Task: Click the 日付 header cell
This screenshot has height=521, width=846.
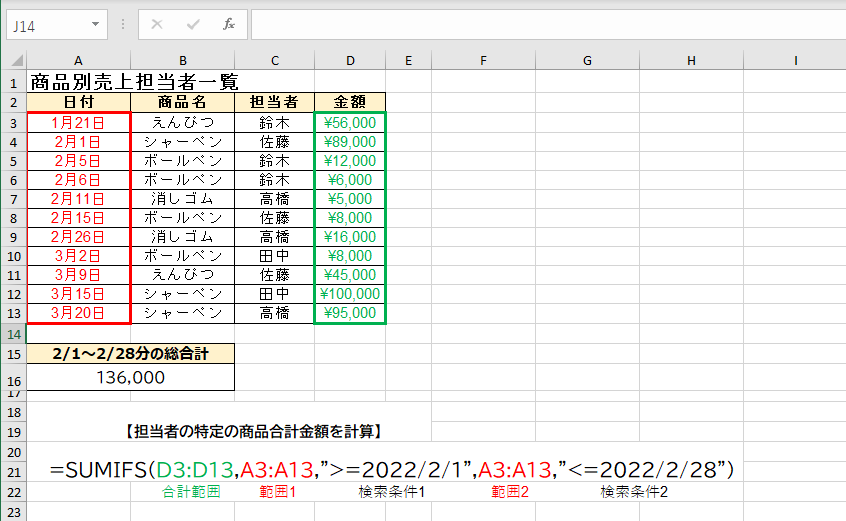Action: click(x=78, y=102)
